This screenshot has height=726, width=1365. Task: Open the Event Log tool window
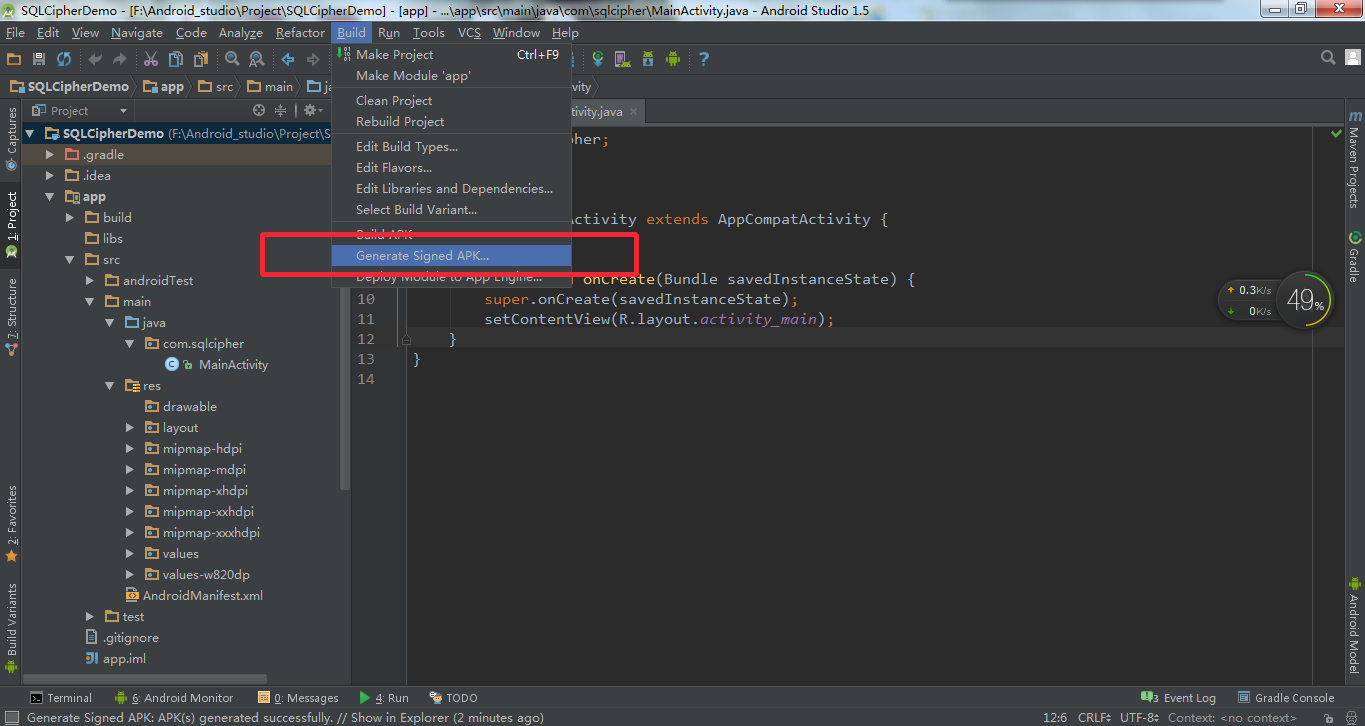1179,698
